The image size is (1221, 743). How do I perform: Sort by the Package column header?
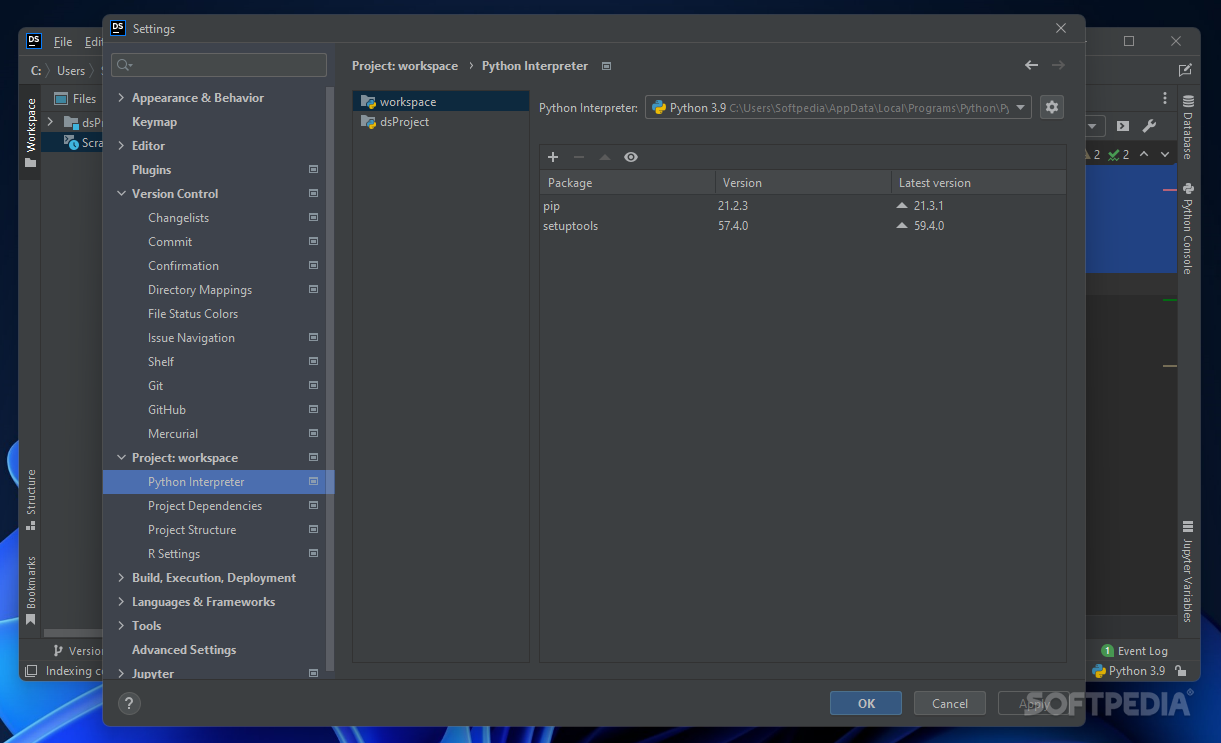click(628, 183)
